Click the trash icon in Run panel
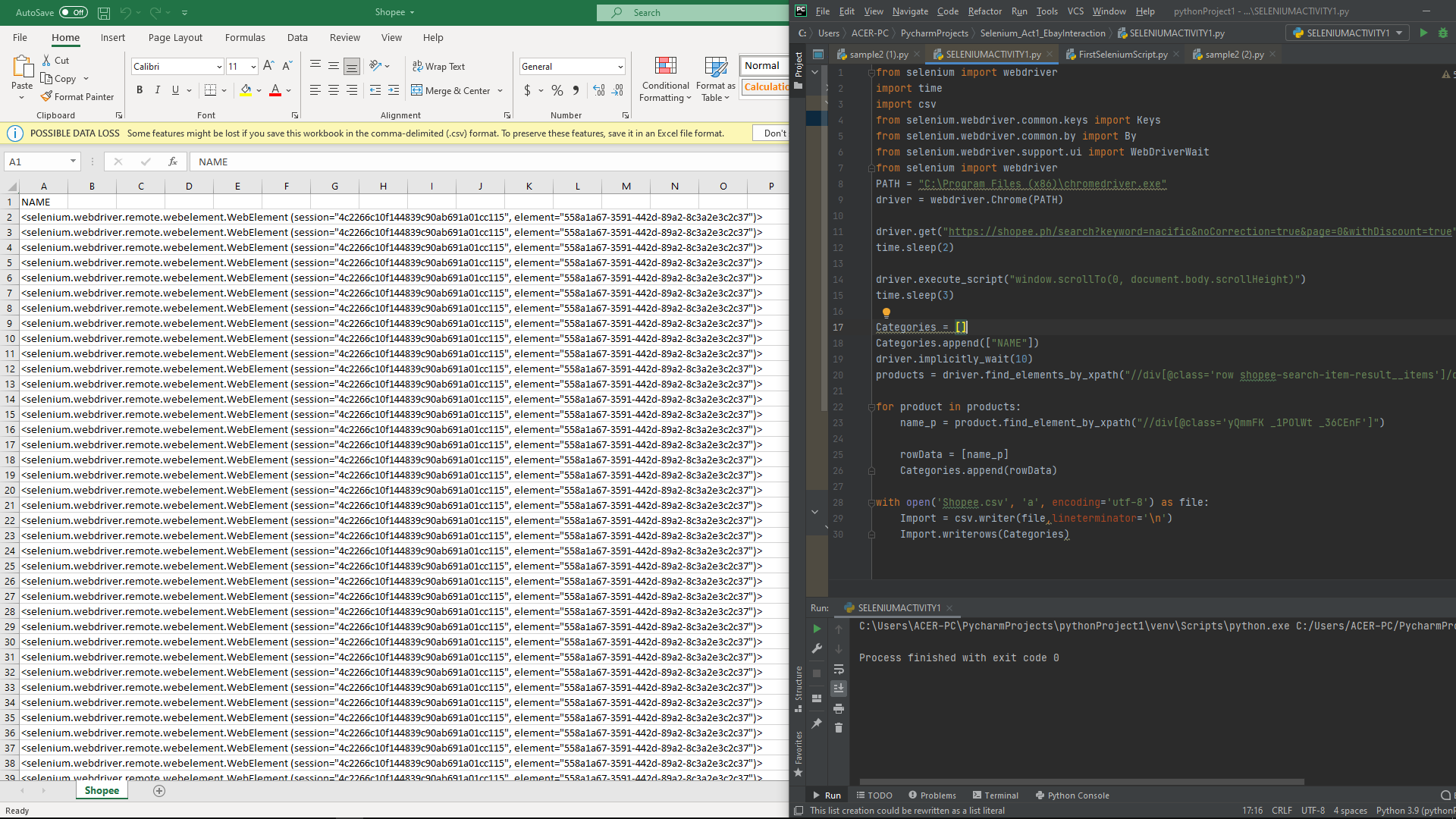This screenshot has width=1456, height=819. click(x=839, y=728)
